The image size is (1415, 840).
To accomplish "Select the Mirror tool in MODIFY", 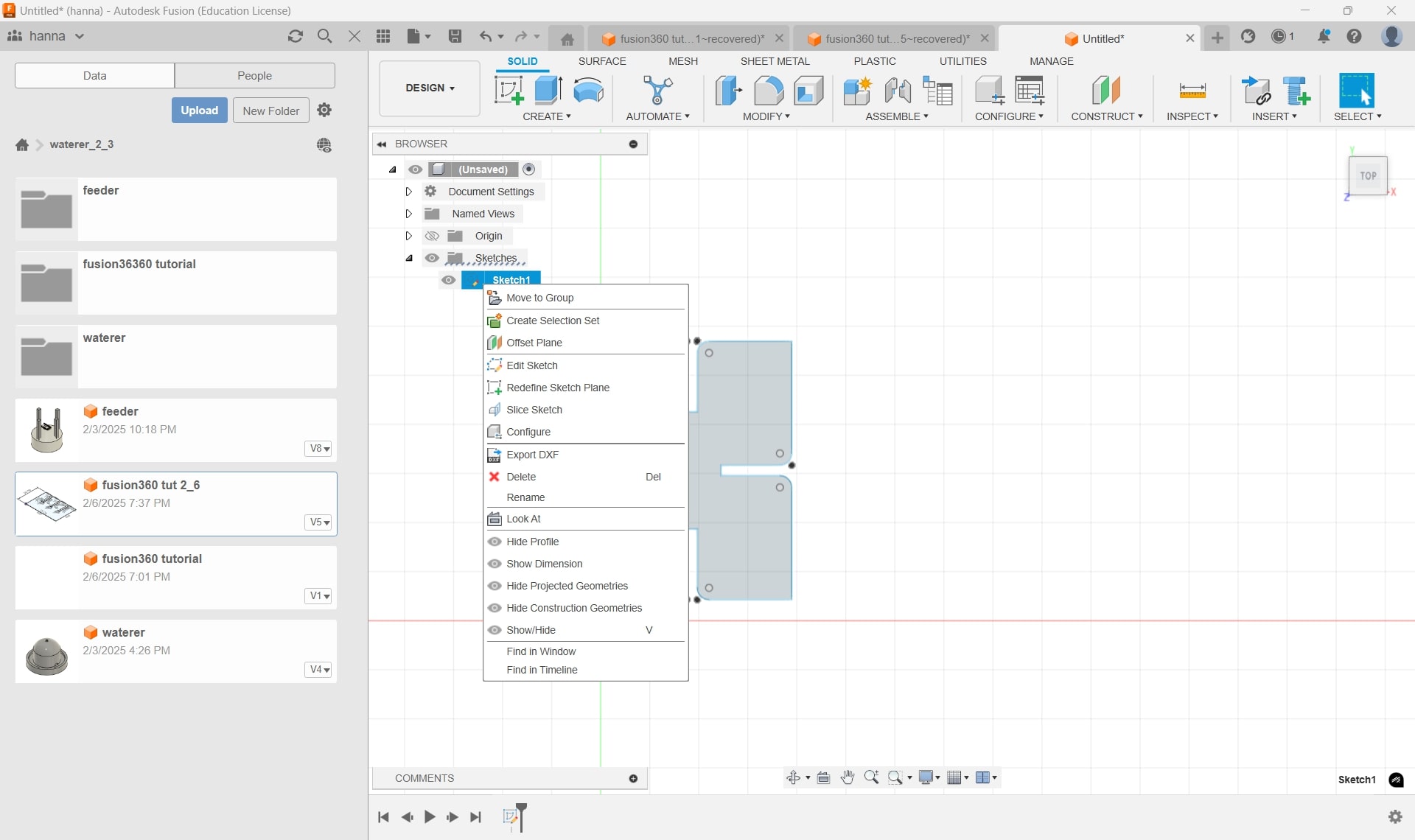I will [766, 117].
